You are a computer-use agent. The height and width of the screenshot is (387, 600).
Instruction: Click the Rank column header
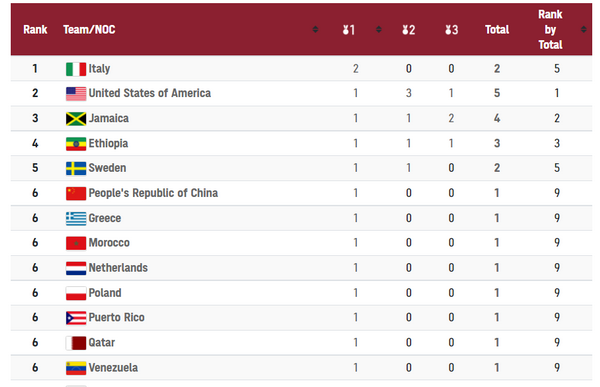point(35,29)
